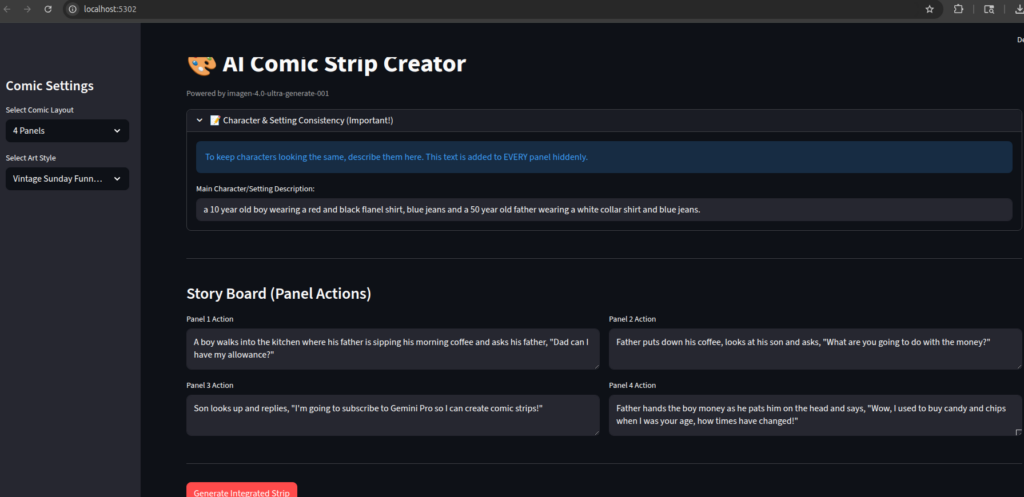Click the Panel 4 Action text area

(814, 415)
